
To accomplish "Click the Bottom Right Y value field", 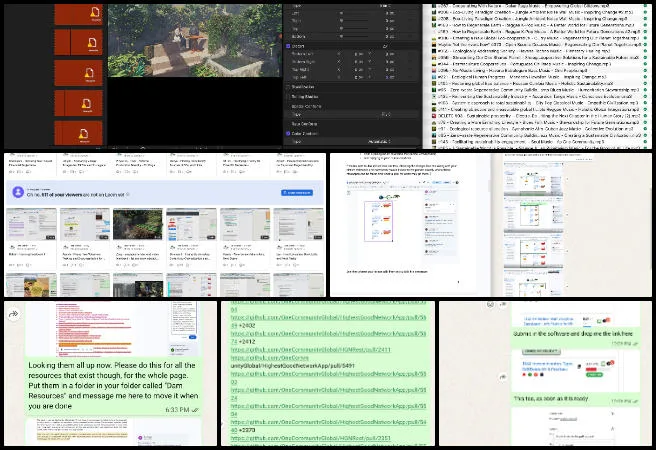I will pos(390,62).
